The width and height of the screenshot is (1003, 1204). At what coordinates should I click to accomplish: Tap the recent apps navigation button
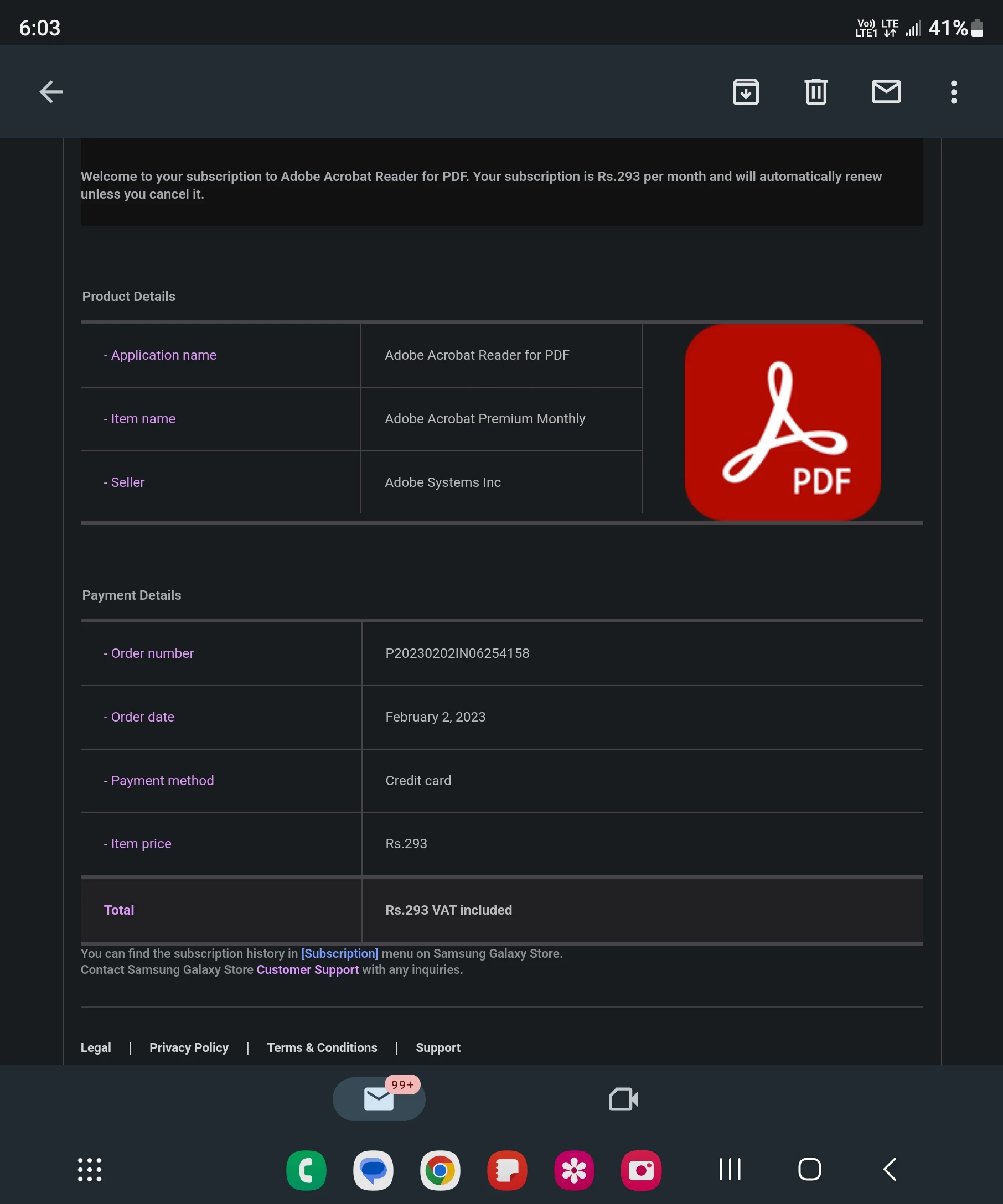(730, 1169)
